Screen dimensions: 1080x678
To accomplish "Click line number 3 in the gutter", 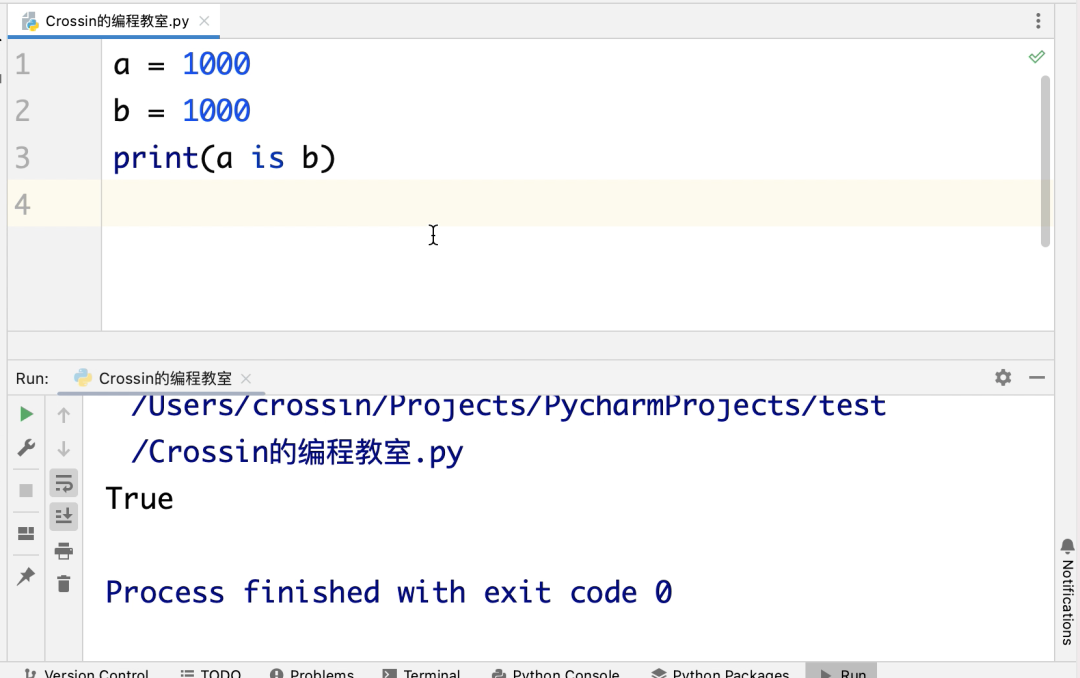I will pyautogui.click(x=23, y=158).
